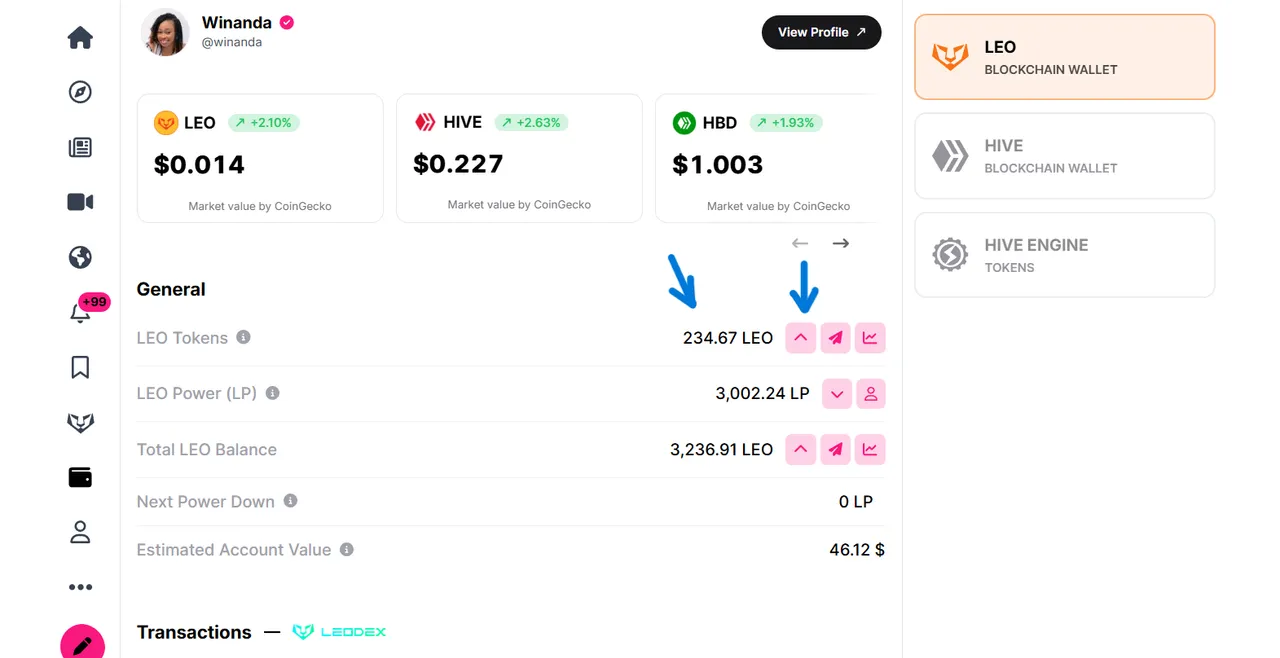This screenshot has height=658, width=1280.
Task: Select the HIVE price card
Action: tap(519, 158)
